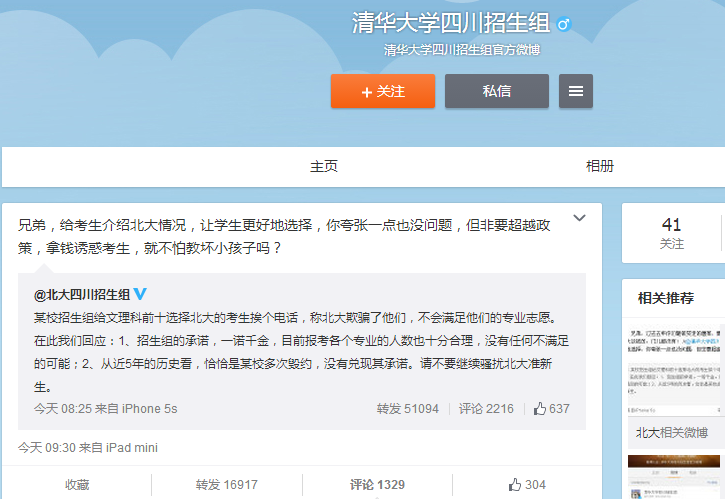The image size is (725, 499).
Task: Click the male gender icon beside the title
Action: coord(563,23)
